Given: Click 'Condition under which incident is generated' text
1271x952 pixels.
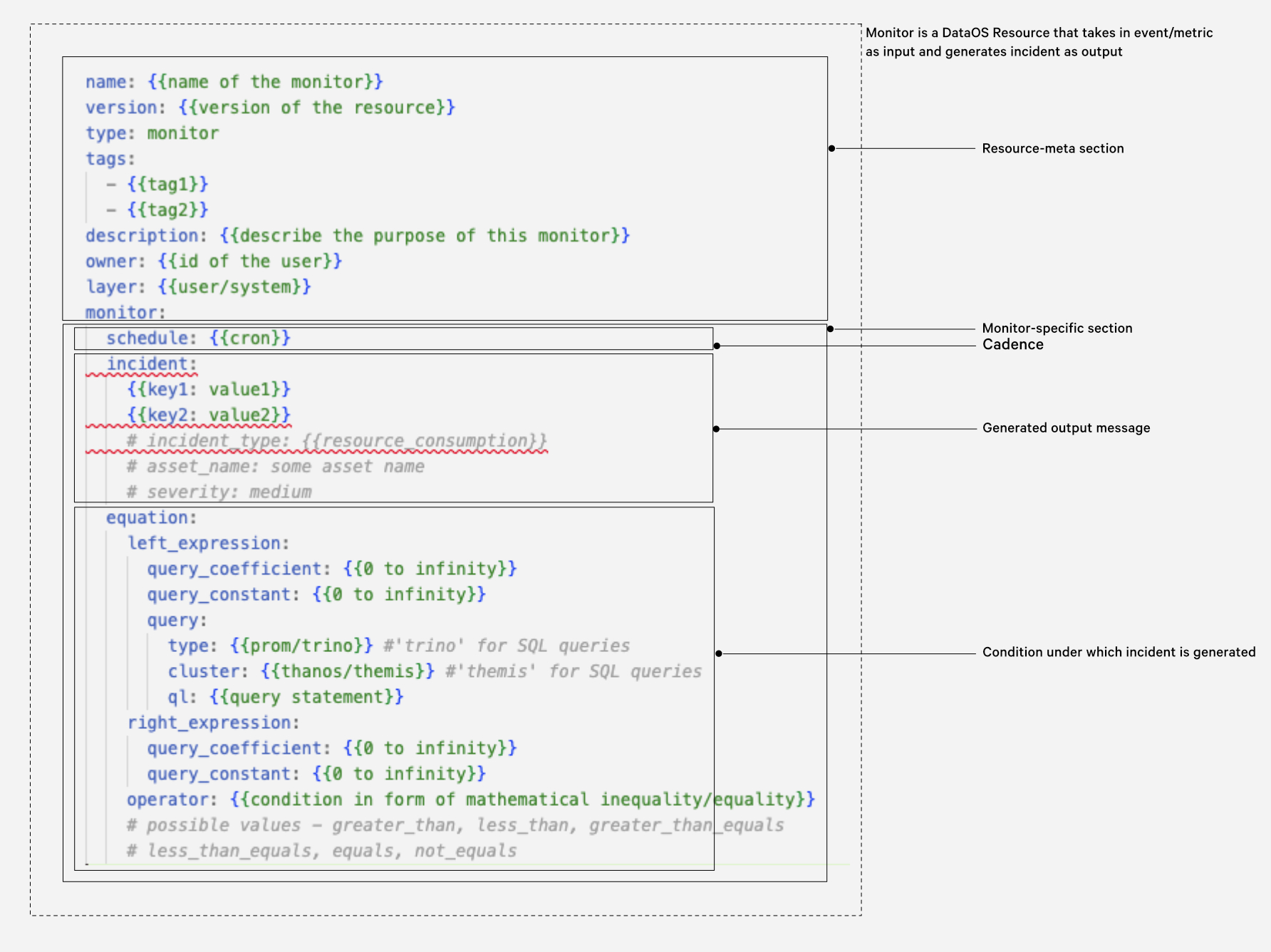Looking at the screenshot, I should click(x=1119, y=652).
